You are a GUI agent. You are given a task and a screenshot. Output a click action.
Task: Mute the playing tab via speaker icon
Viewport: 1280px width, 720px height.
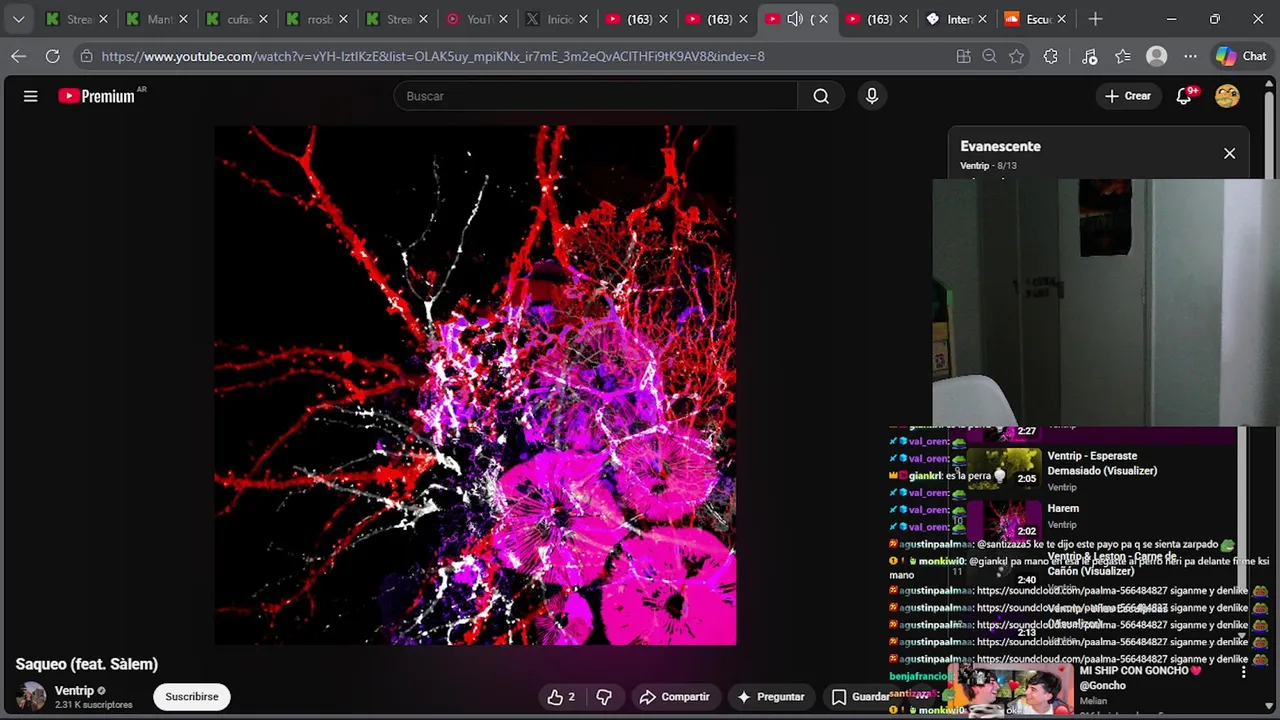[795, 19]
